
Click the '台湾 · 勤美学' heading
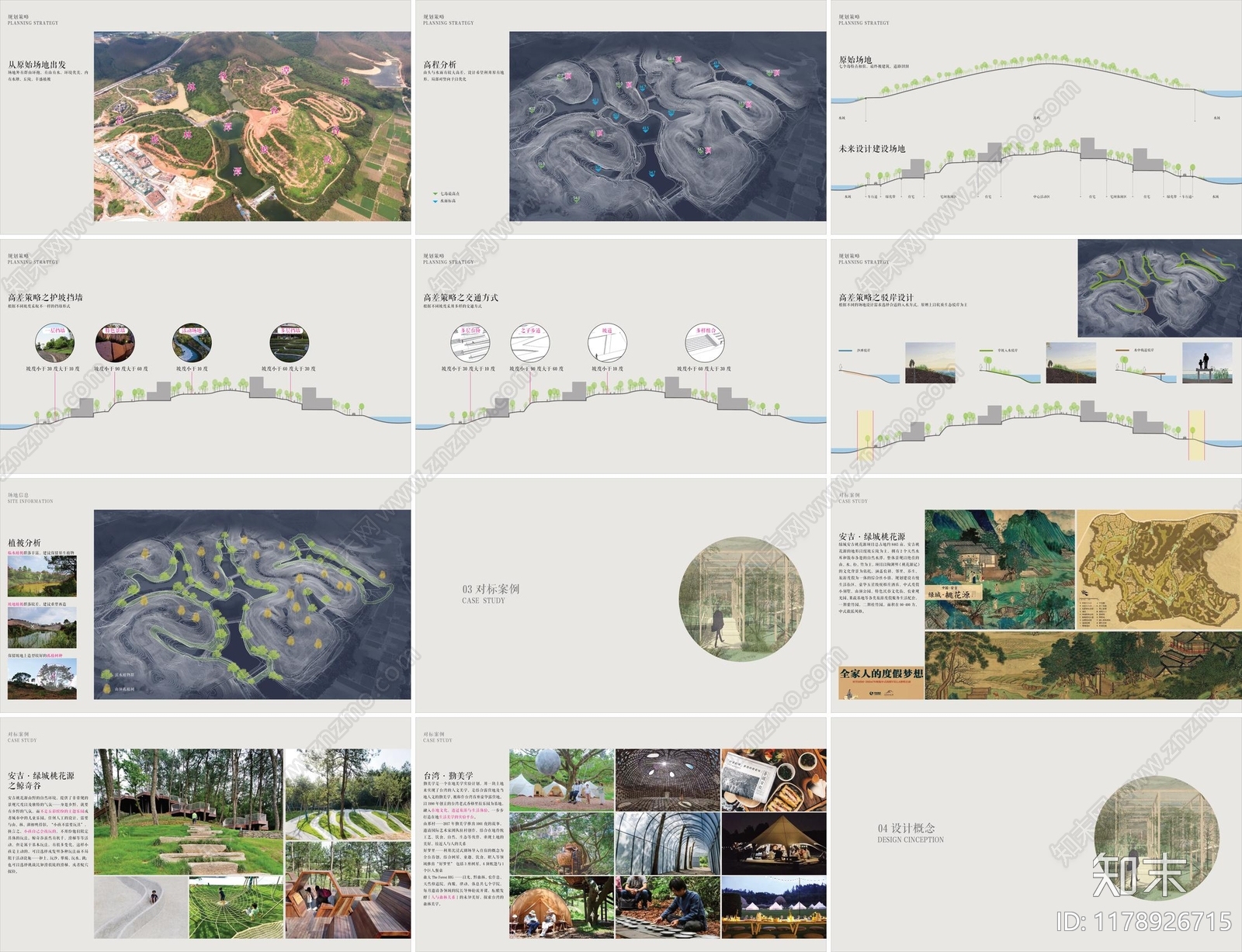pos(448,775)
